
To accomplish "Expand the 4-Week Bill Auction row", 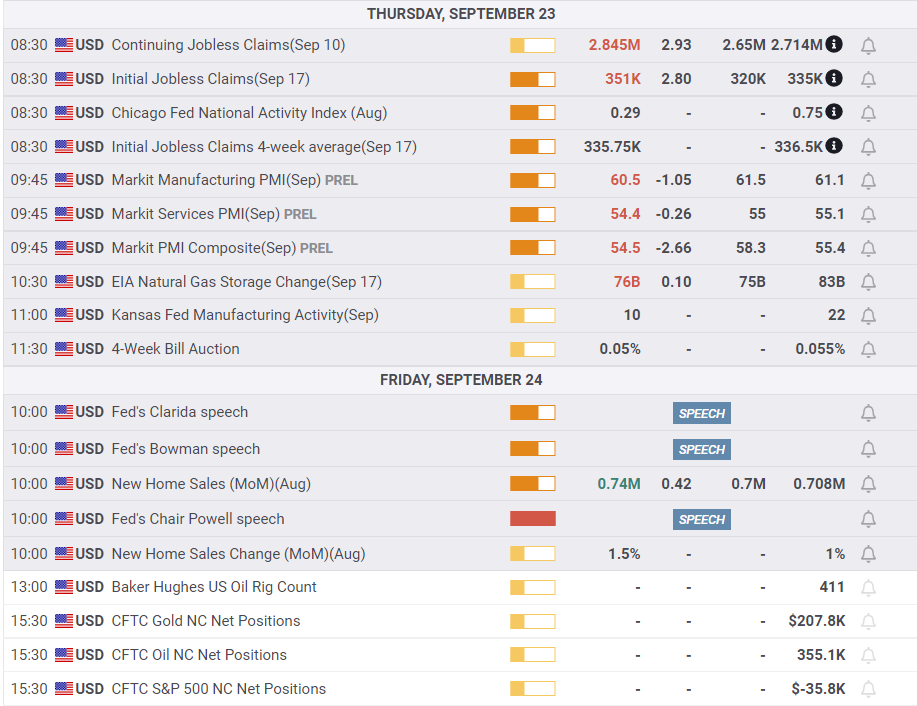I will click(460, 349).
